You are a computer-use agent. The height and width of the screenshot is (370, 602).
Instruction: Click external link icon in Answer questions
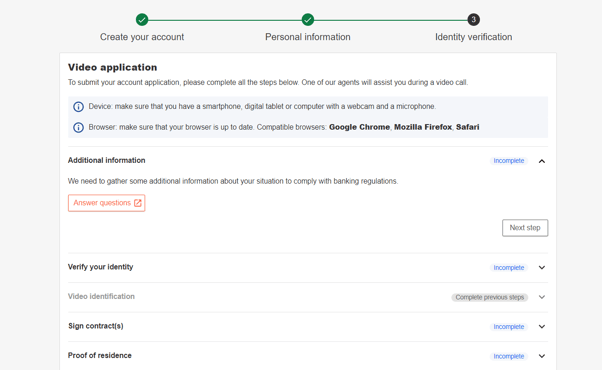[138, 203]
